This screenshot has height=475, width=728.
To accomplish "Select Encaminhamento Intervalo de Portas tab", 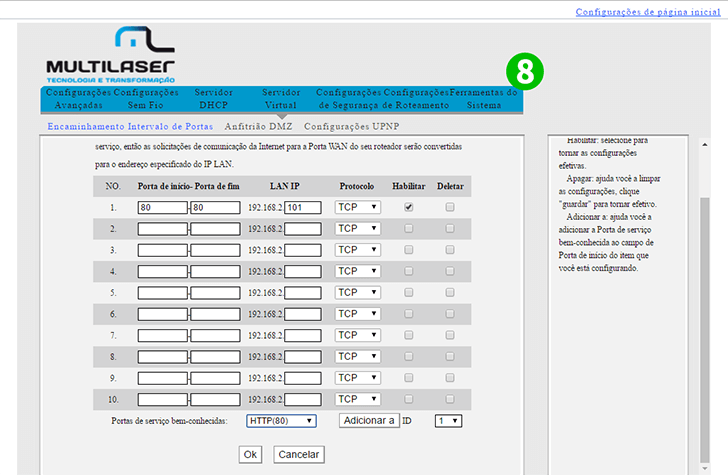I will [x=130, y=126].
